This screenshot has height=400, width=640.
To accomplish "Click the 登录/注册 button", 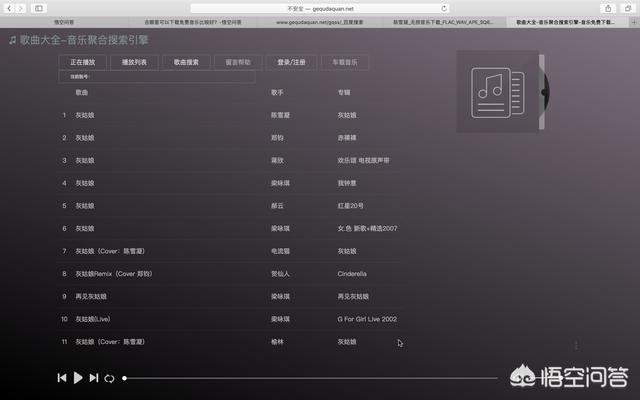I will coord(291,62).
